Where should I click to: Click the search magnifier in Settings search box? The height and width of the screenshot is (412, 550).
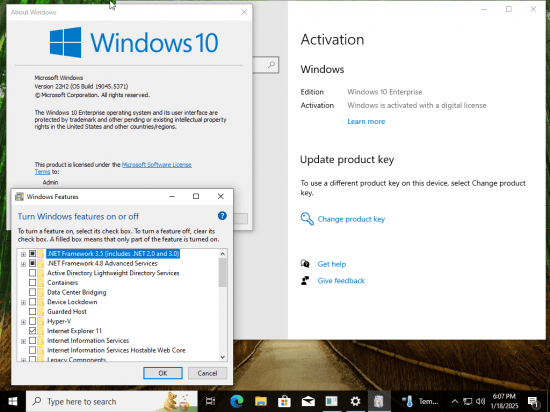pyautogui.click(x=271, y=65)
